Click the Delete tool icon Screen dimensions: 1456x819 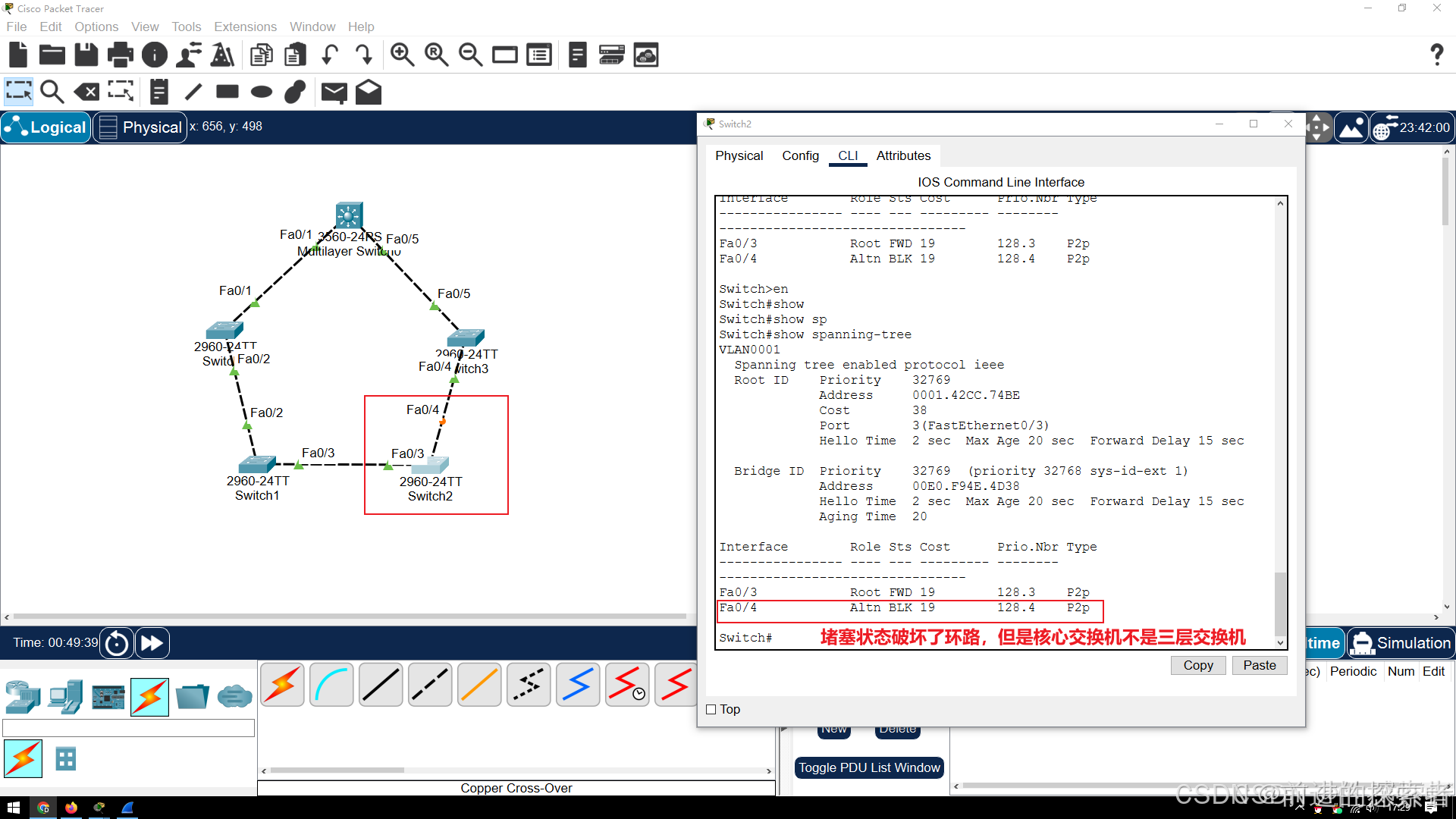pos(86,92)
